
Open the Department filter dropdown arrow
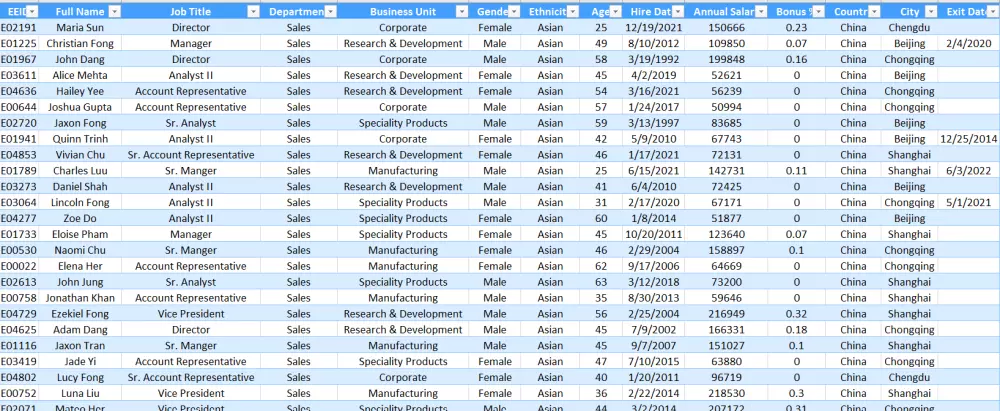click(330, 12)
